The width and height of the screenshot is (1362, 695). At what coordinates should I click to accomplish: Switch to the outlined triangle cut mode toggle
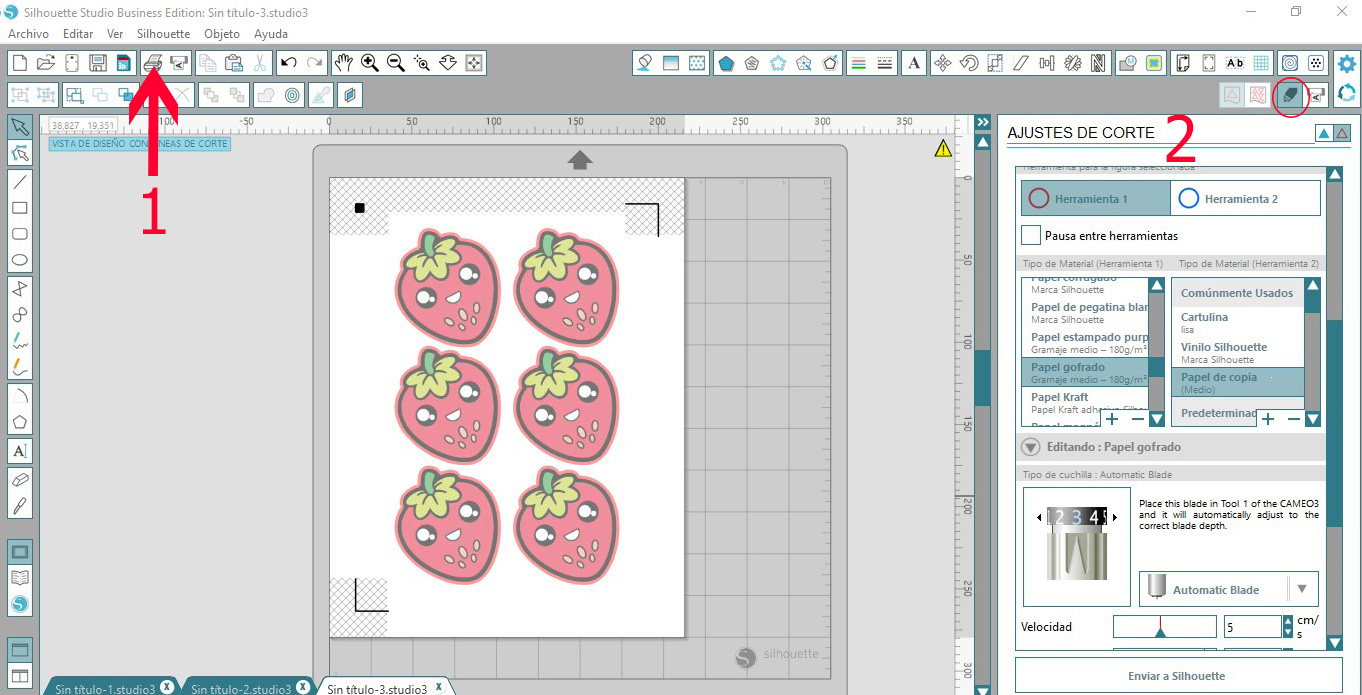point(1342,133)
